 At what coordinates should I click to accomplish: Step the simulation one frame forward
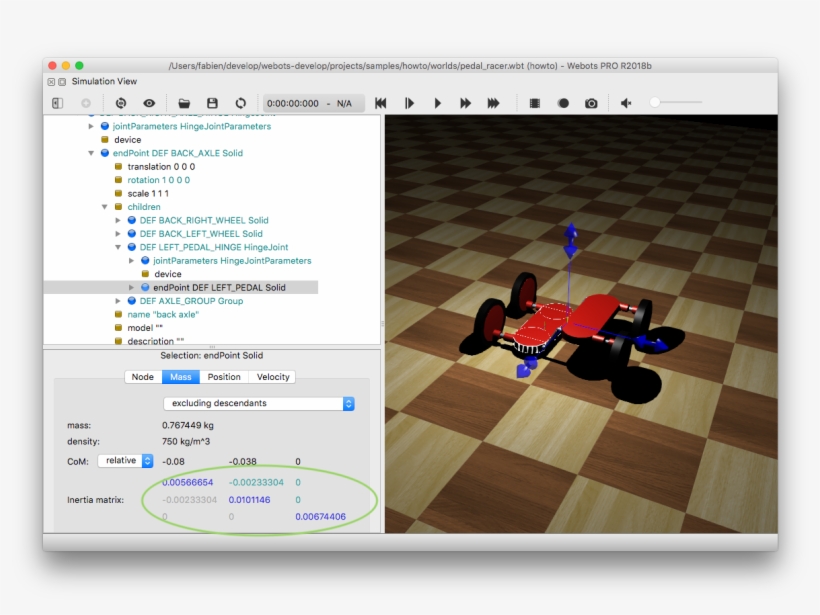coord(409,103)
